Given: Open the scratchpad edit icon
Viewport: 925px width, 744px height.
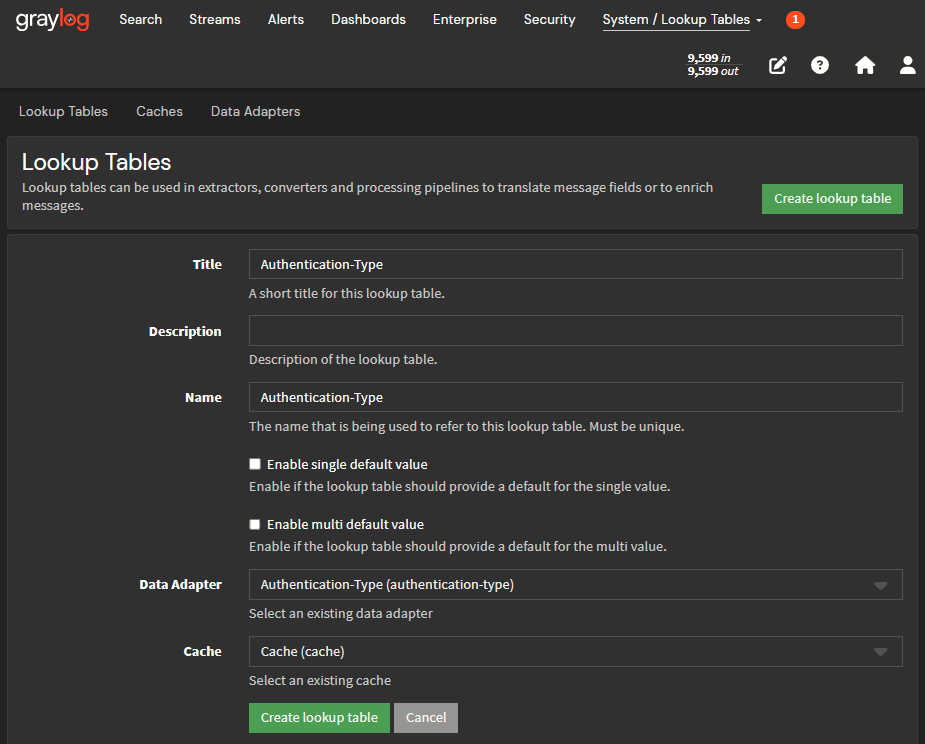Looking at the screenshot, I should [778, 65].
